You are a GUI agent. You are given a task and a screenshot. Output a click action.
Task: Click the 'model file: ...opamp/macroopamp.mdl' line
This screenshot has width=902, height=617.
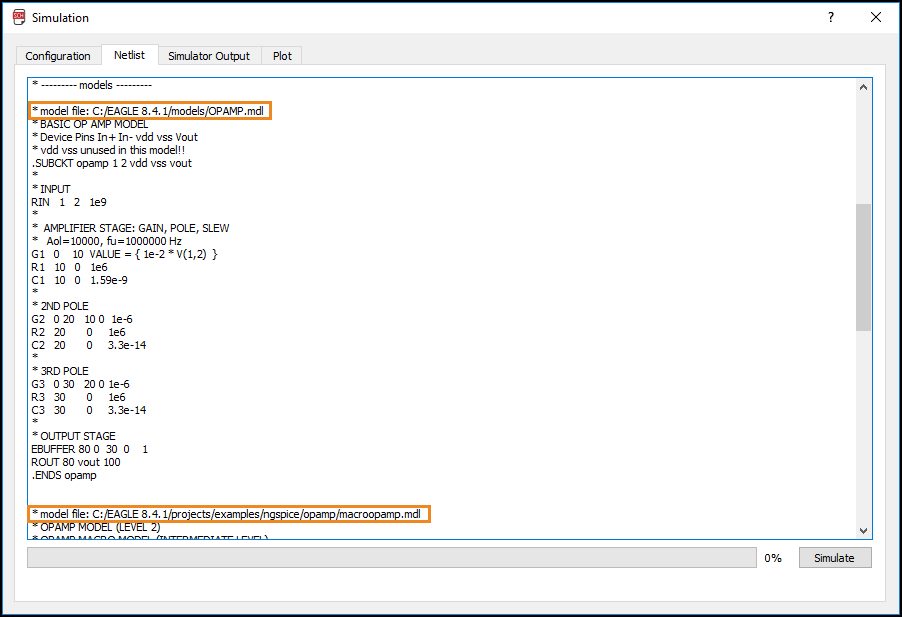[227, 514]
